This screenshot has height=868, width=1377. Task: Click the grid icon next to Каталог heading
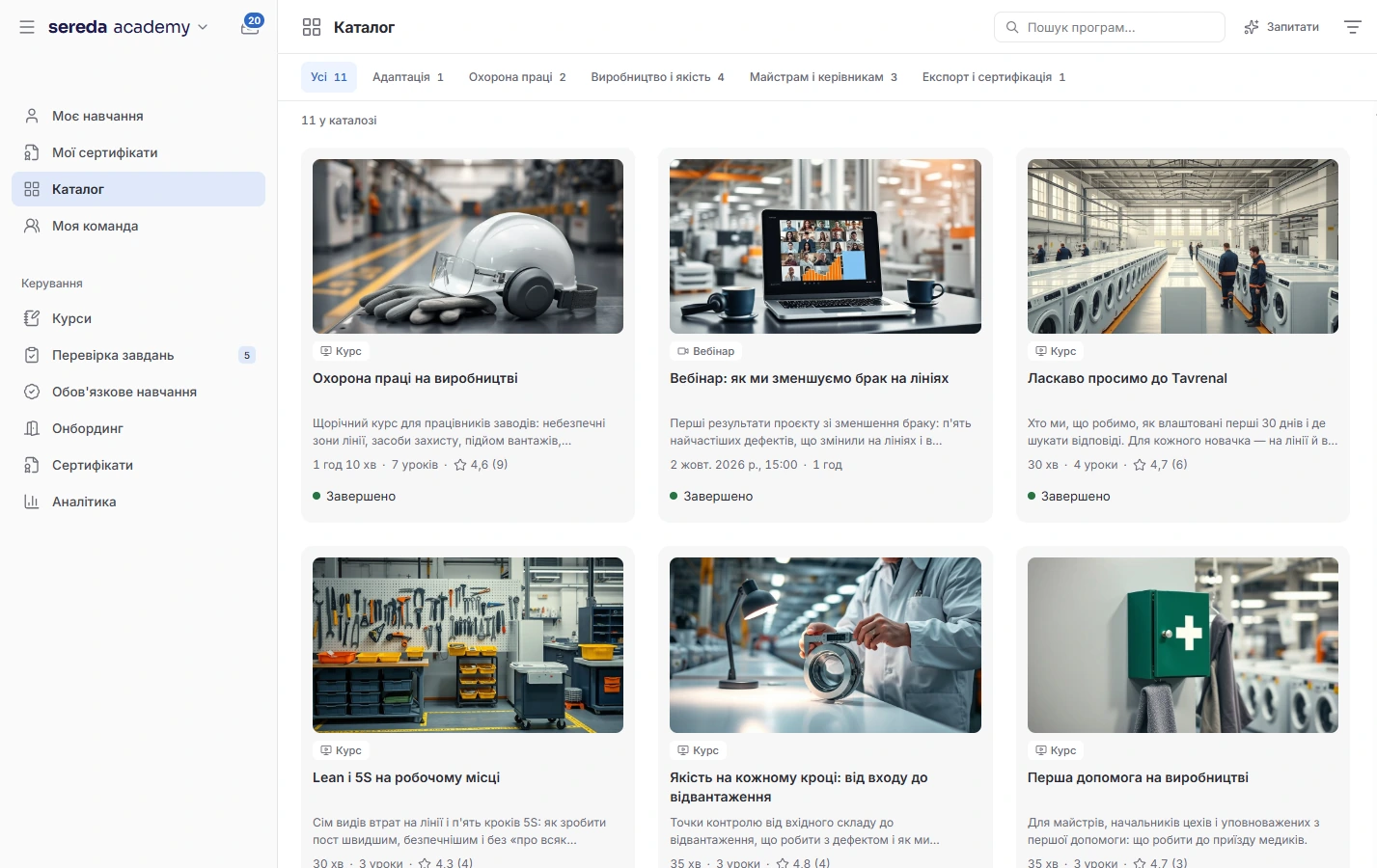tap(312, 27)
